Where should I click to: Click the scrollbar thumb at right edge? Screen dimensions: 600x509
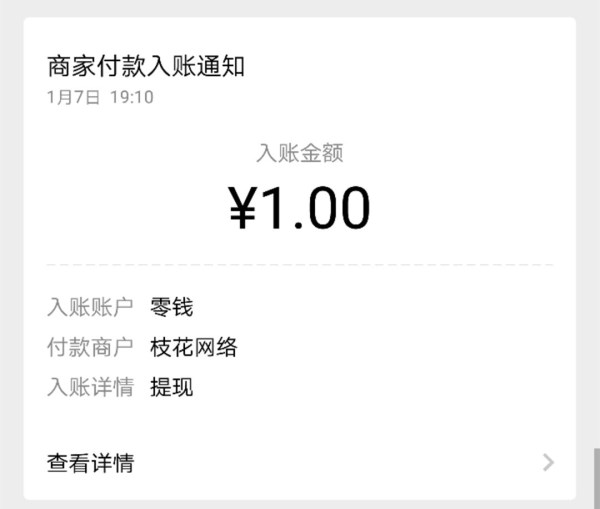[x=597, y=479]
